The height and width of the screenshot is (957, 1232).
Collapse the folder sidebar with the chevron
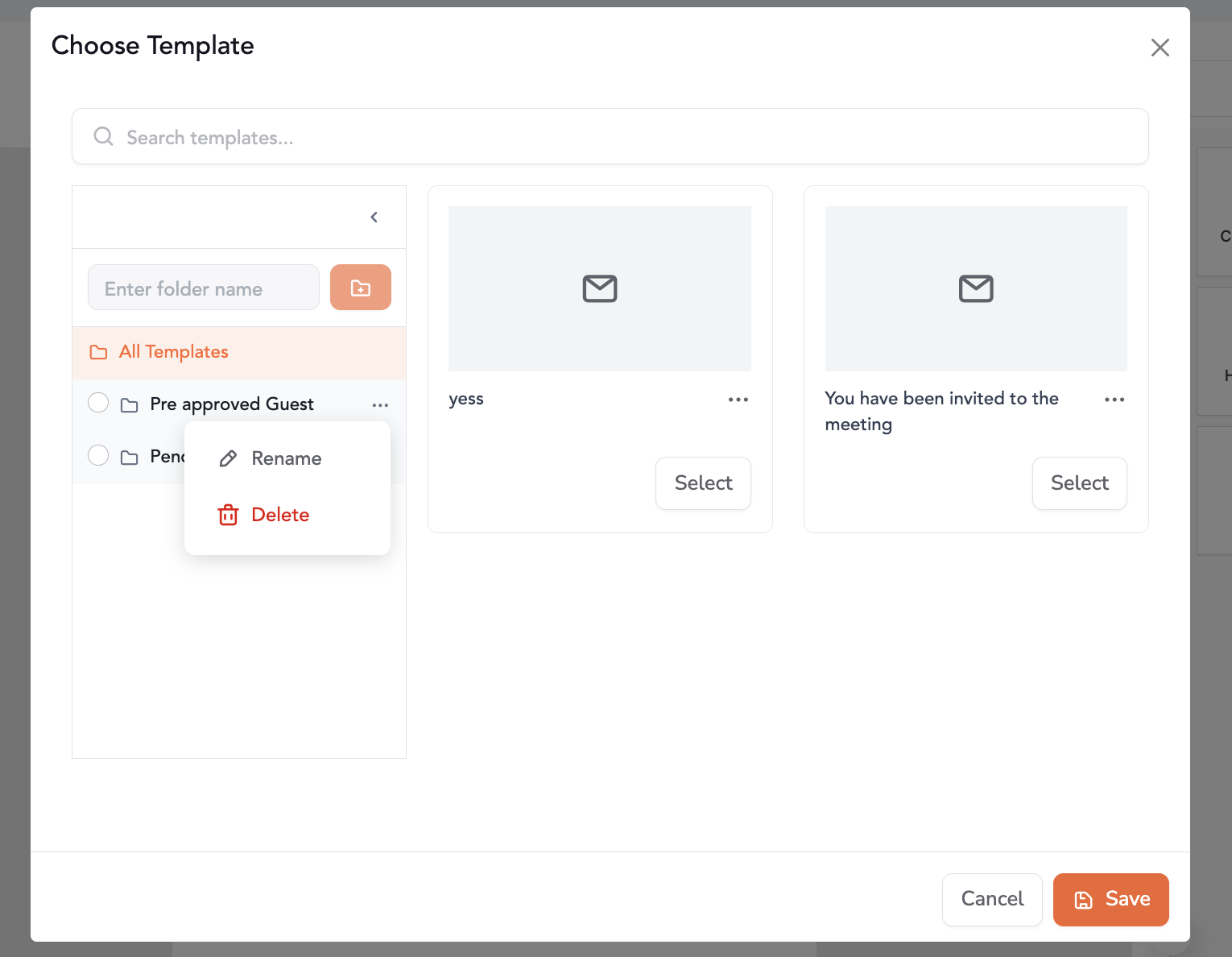(x=374, y=217)
